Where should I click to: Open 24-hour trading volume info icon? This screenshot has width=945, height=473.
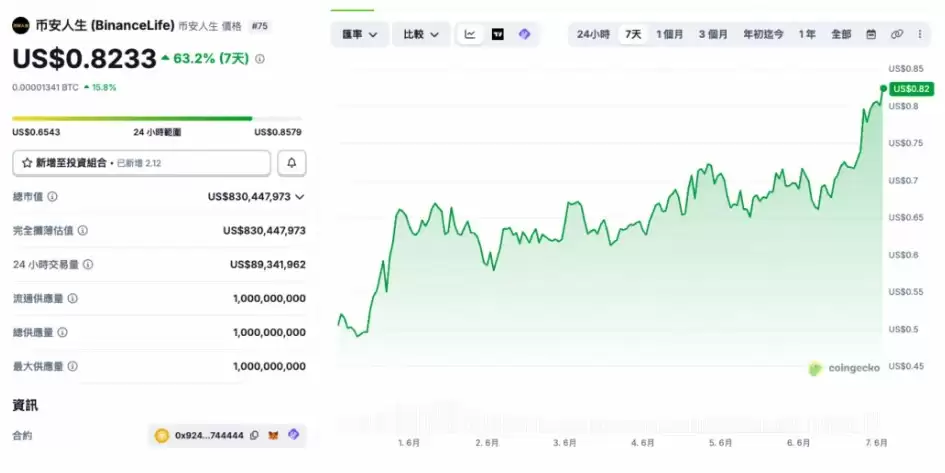(88, 265)
